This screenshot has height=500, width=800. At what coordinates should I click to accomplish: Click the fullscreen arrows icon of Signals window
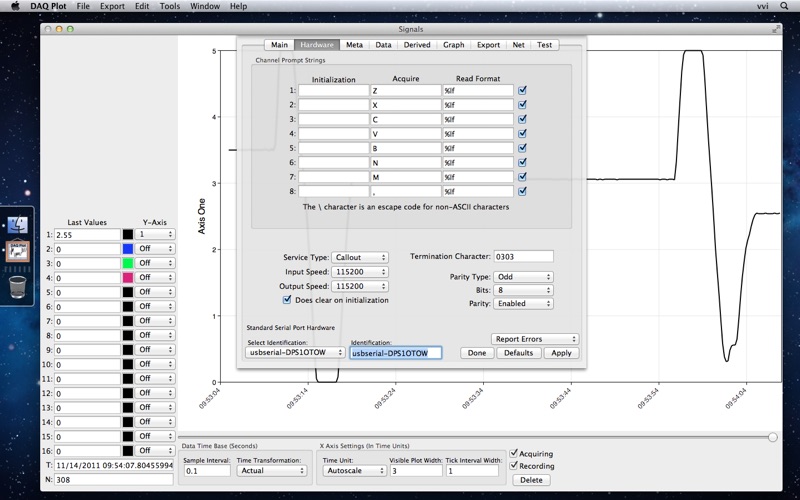pos(776,29)
